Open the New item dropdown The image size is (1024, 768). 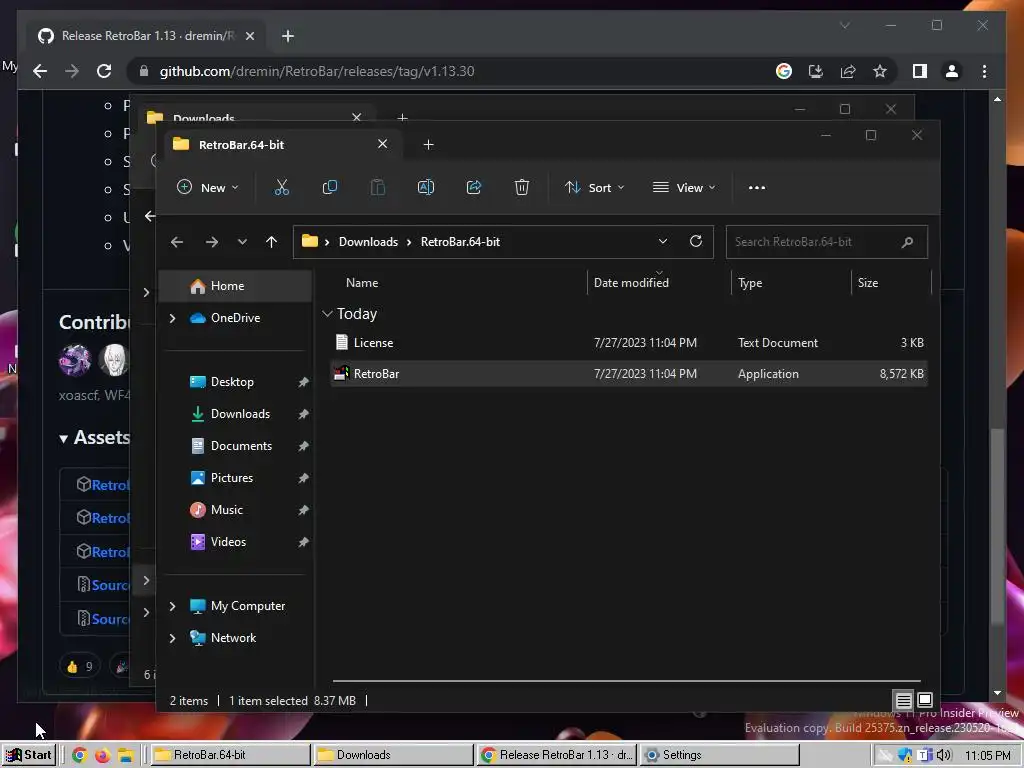pyautogui.click(x=208, y=187)
